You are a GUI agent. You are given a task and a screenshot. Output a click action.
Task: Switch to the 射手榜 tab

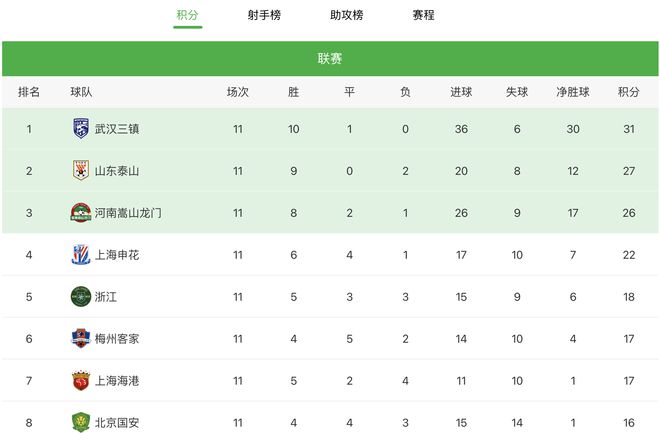264,15
